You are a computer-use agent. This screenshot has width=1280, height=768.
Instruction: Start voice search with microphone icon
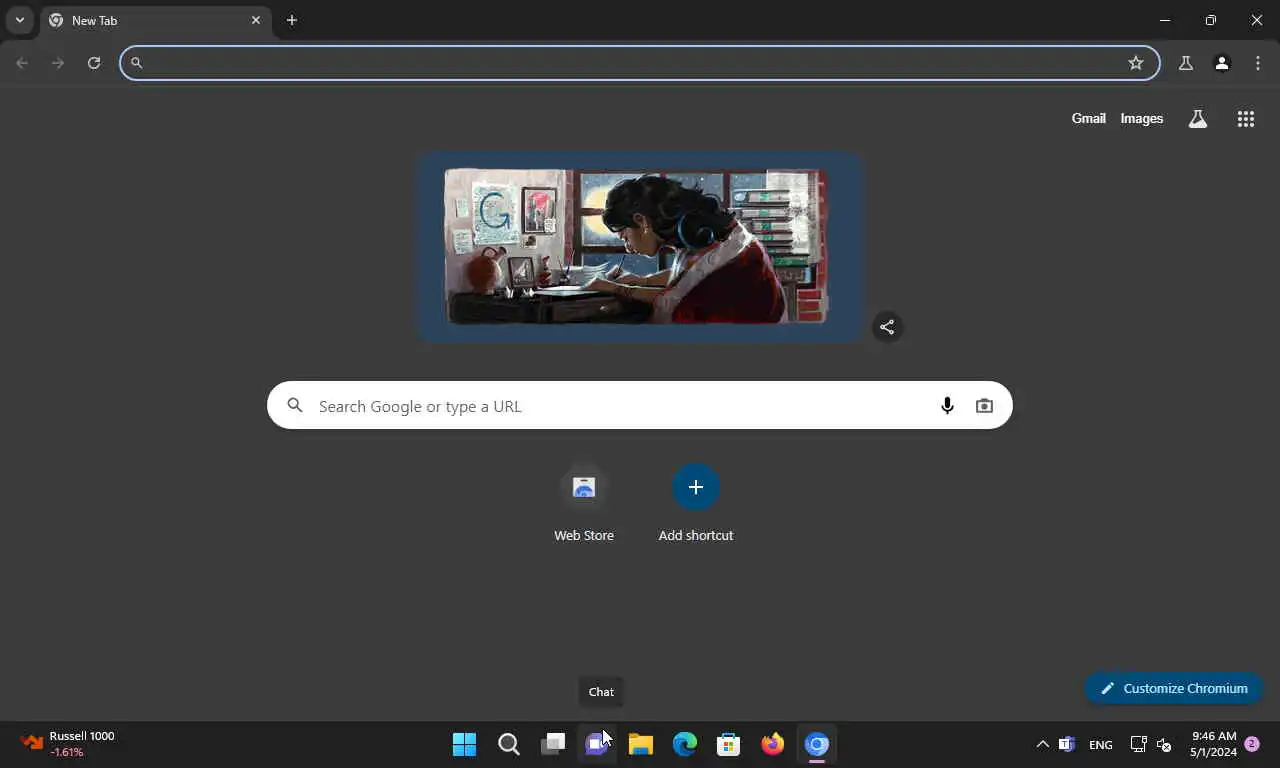(947, 405)
